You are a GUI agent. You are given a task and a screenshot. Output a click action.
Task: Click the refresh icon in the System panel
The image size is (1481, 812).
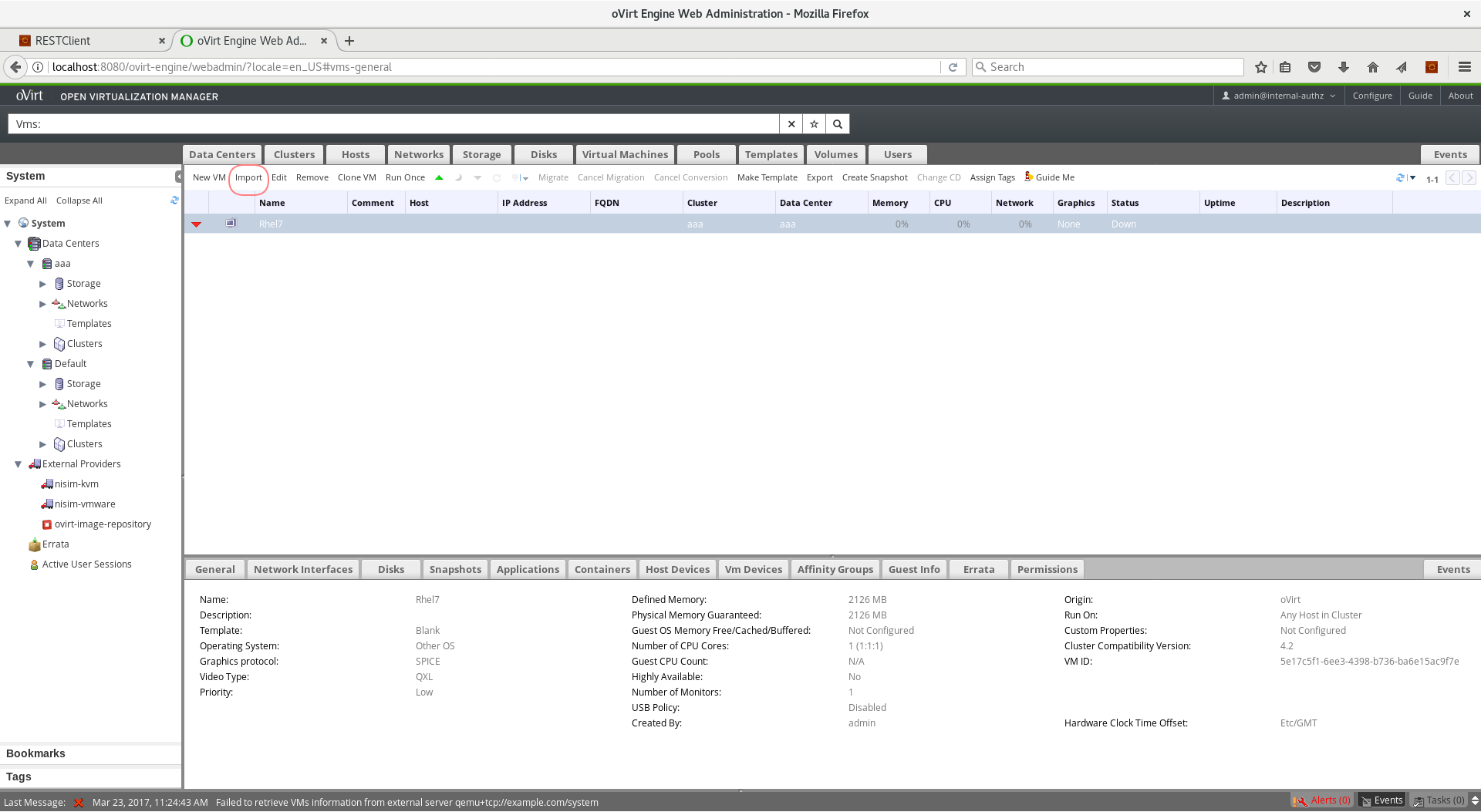(174, 200)
